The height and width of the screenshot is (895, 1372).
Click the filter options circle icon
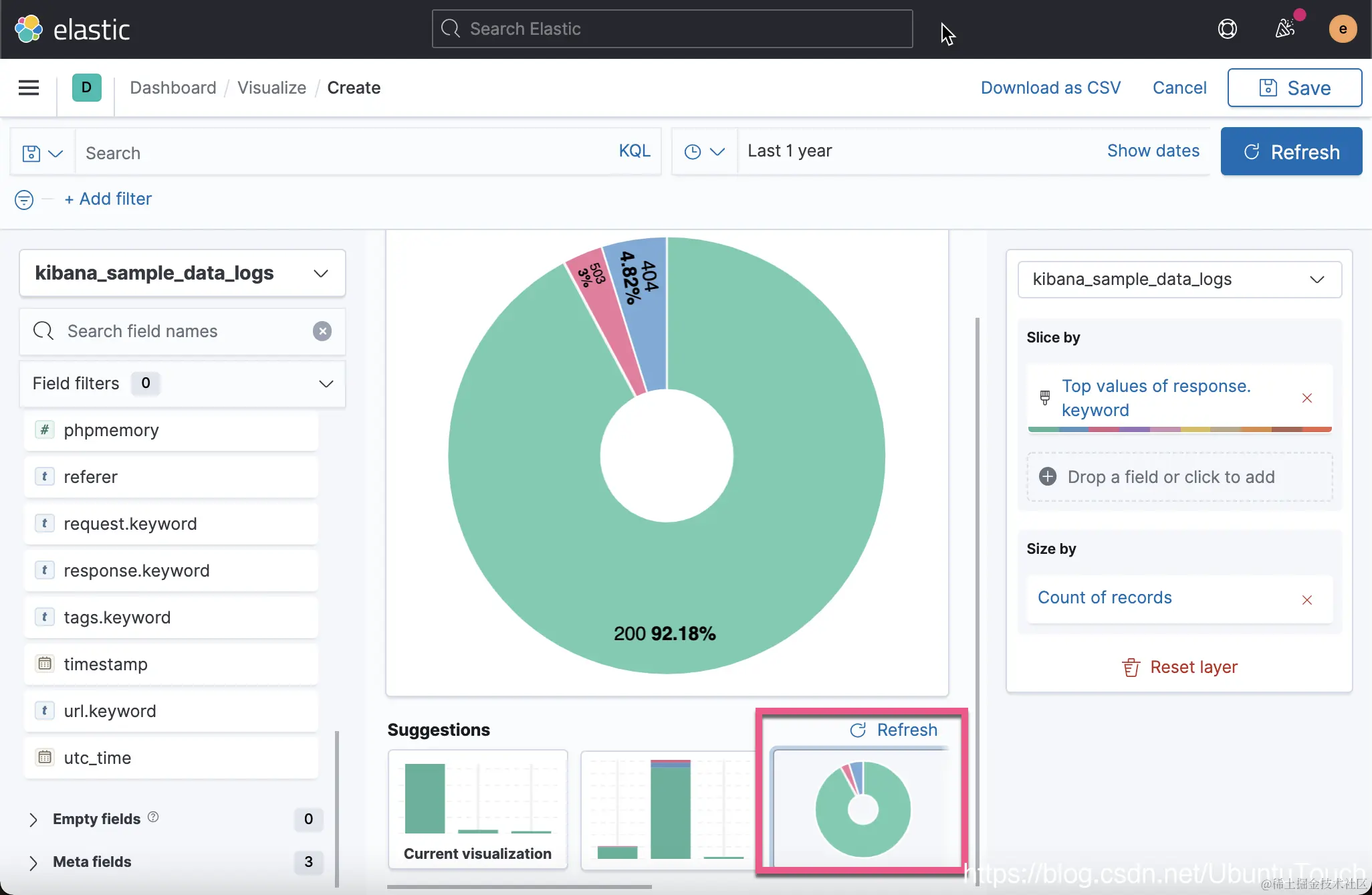[24, 199]
